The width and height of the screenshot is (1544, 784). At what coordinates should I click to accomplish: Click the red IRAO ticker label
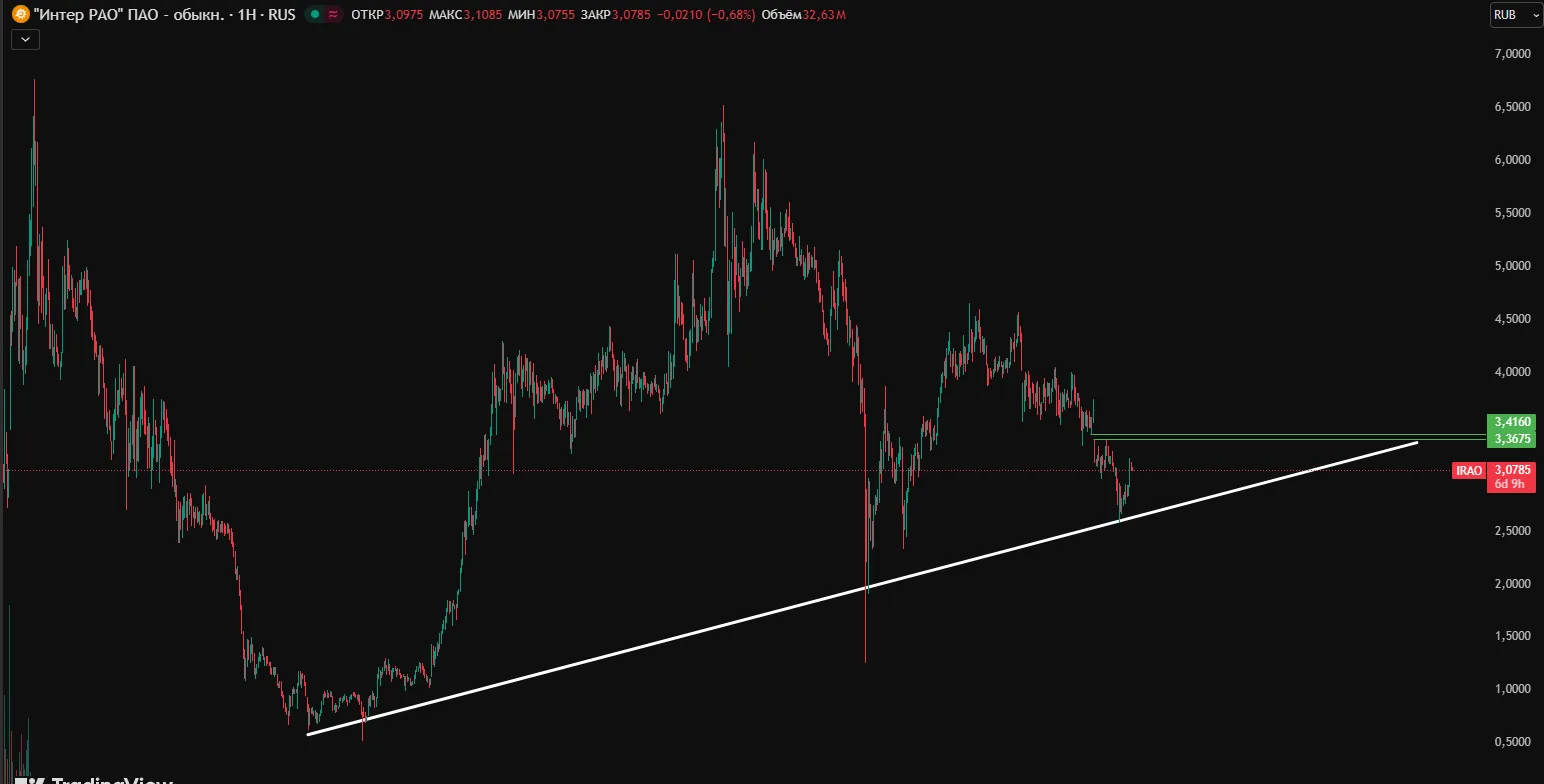[x=1468, y=470]
